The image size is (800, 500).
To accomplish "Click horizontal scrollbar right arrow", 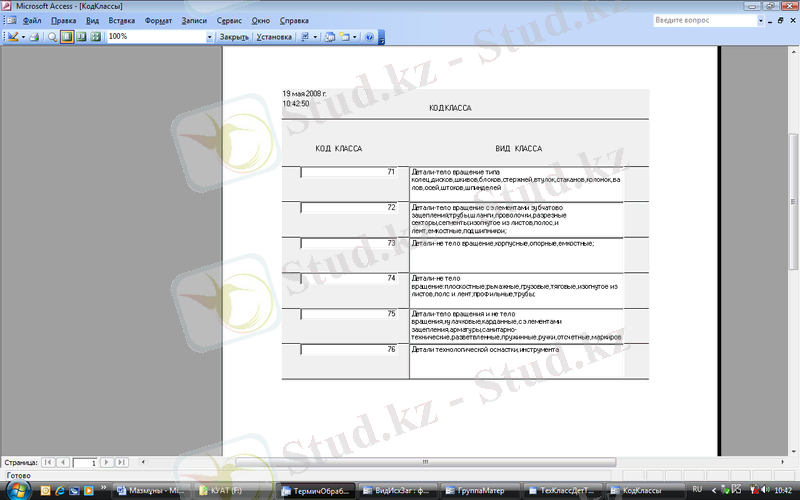I will tap(783, 462).
